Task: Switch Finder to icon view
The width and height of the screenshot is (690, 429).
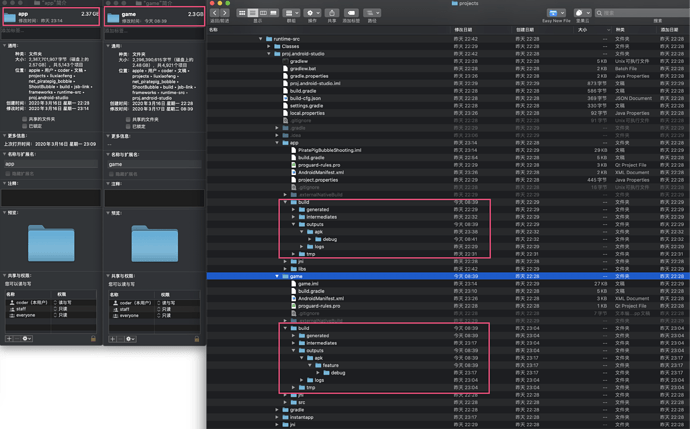Action: [242, 13]
